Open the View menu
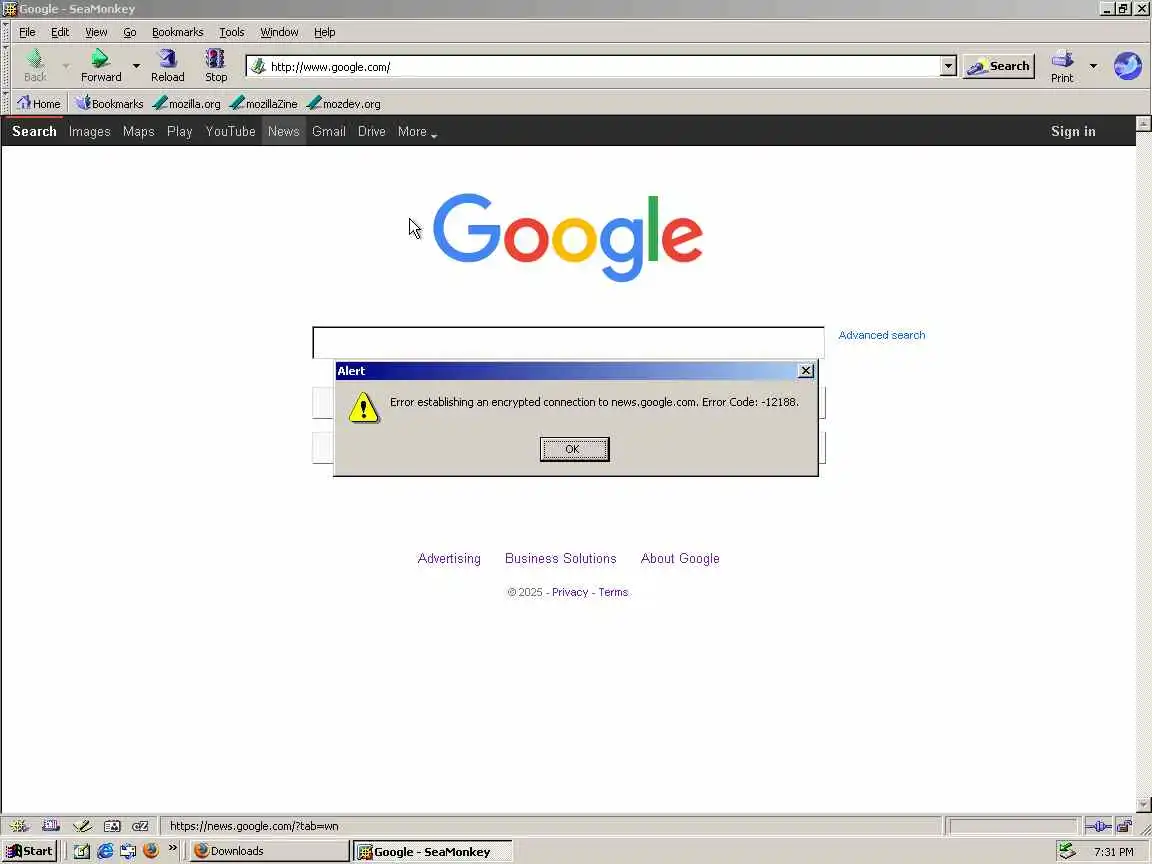This screenshot has width=1152, height=864. point(96,32)
